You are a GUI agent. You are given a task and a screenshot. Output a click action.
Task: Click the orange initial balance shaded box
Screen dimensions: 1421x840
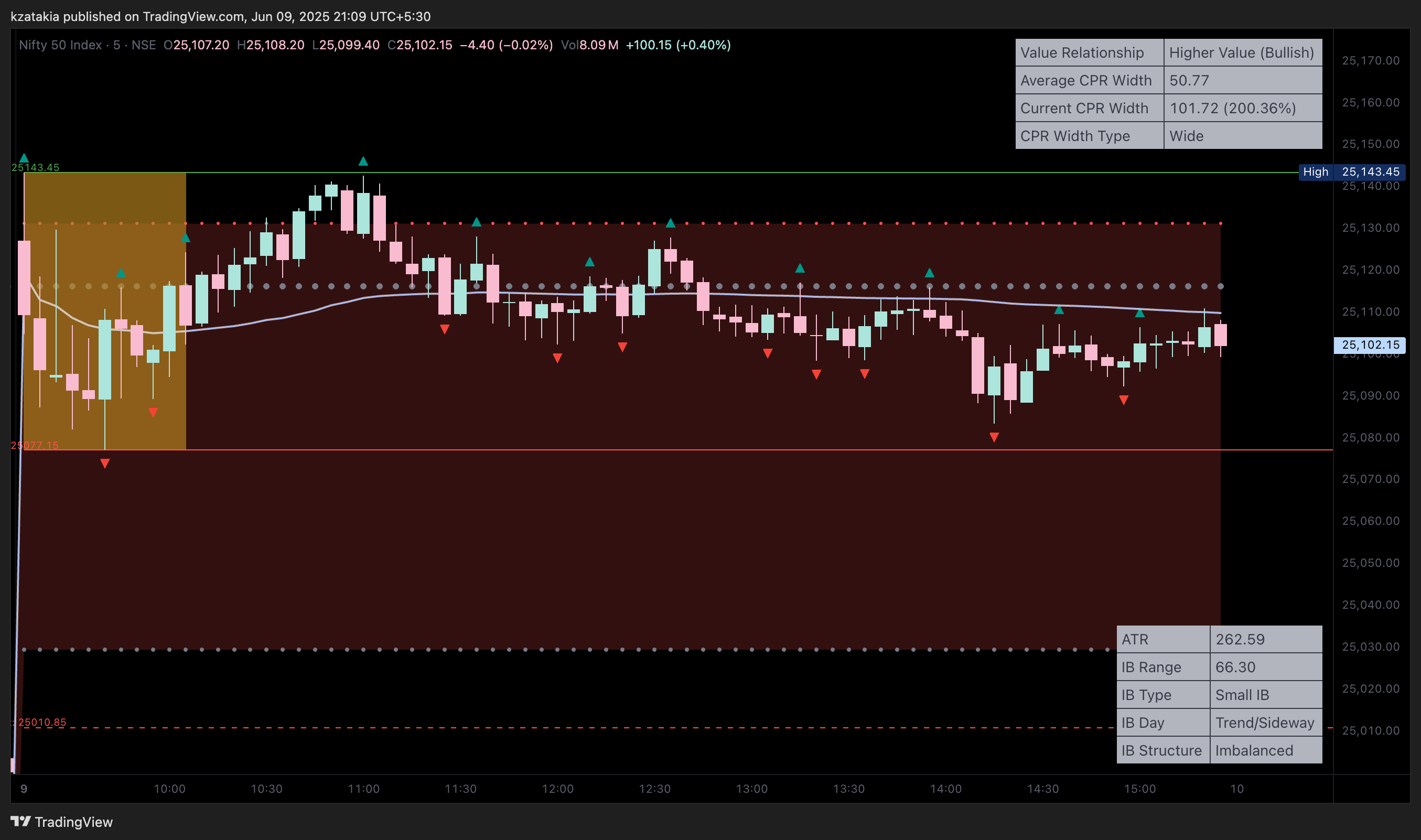click(x=105, y=311)
